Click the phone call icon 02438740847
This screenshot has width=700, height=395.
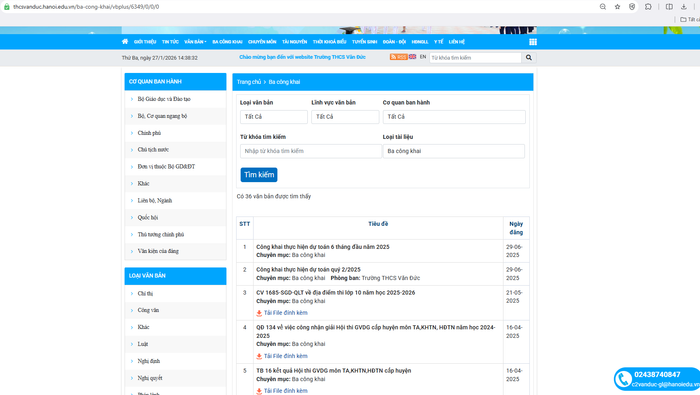pyautogui.click(x=623, y=379)
